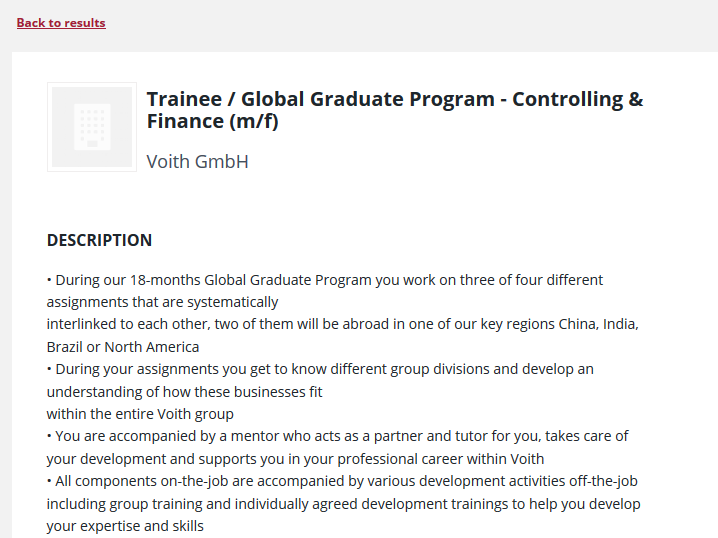Click the bullet about knowing different group divisions
Screen dimensions: 718x538
click(320, 369)
